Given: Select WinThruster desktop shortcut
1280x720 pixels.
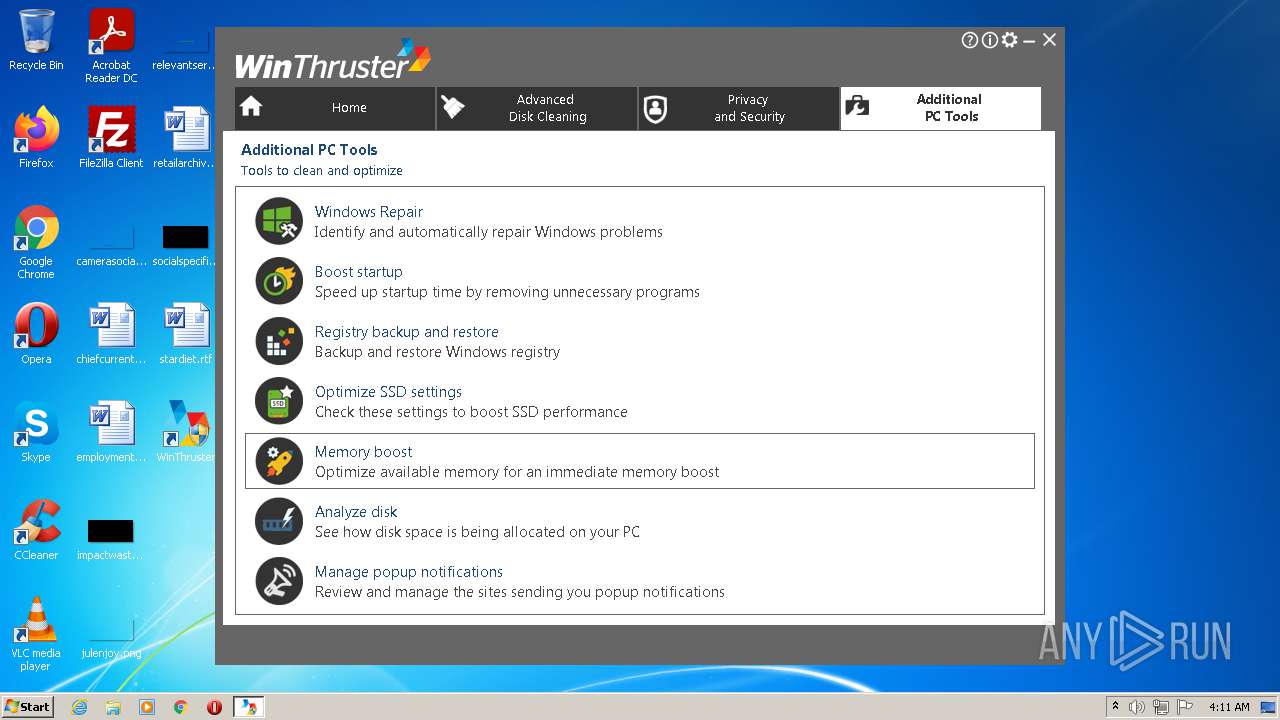Looking at the screenshot, I should pyautogui.click(x=186, y=432).
